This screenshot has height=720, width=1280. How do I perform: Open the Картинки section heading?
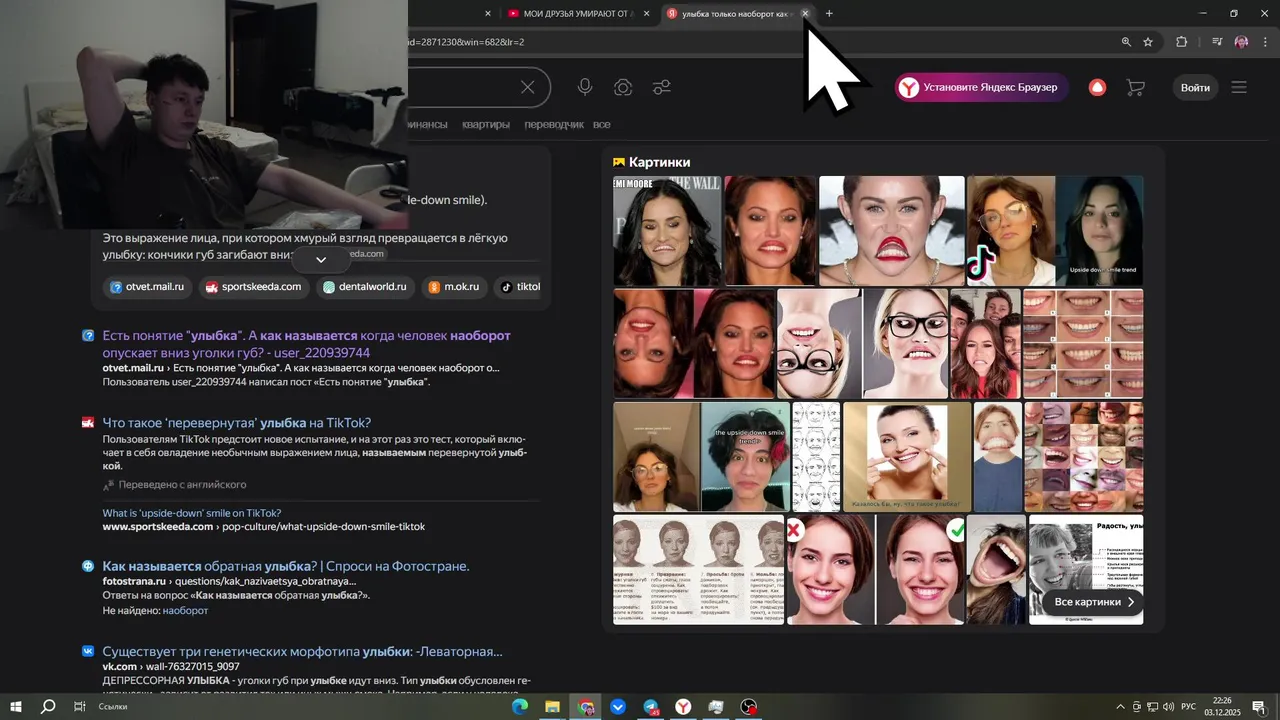pos(651,162)
